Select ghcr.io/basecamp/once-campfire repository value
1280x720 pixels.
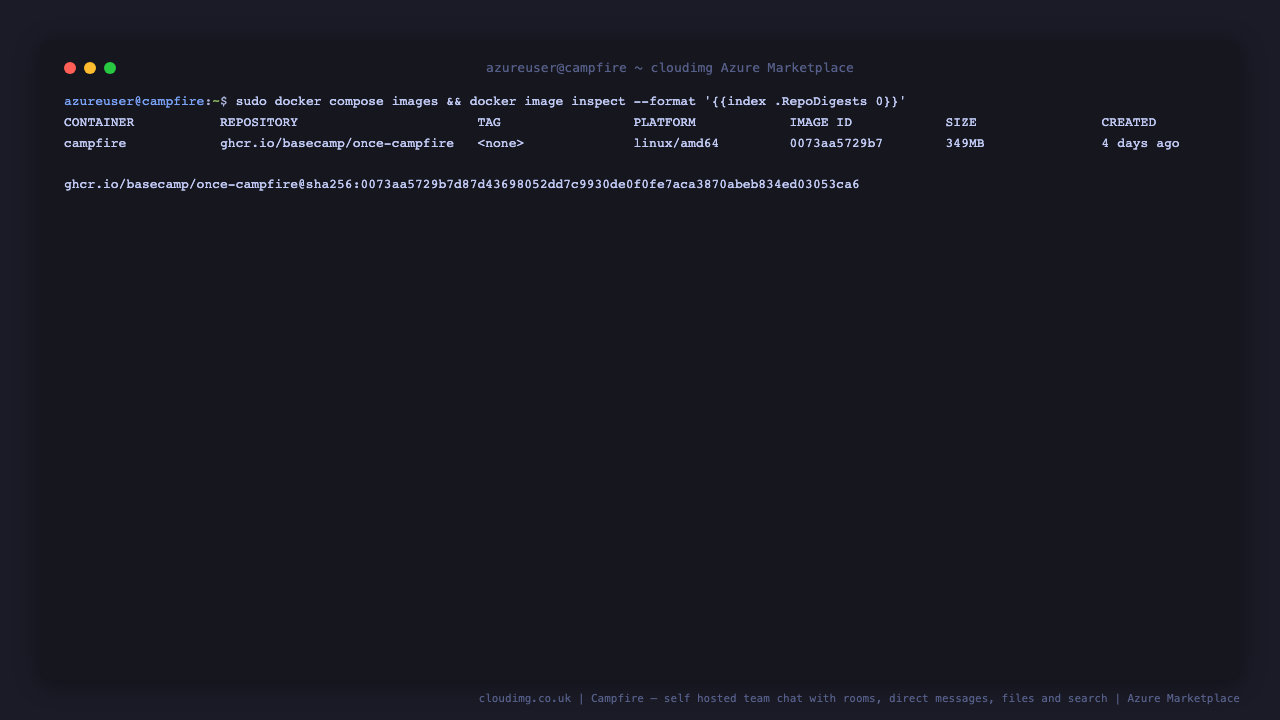(x=337, y=143)
